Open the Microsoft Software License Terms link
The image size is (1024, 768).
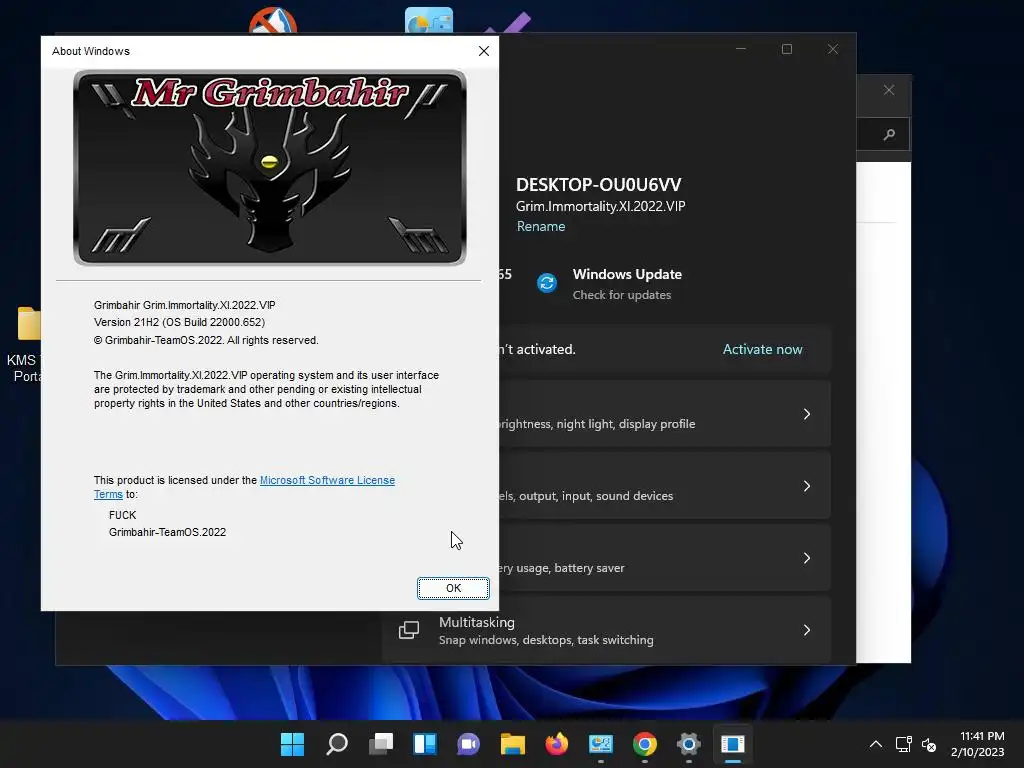coord(327,480)
